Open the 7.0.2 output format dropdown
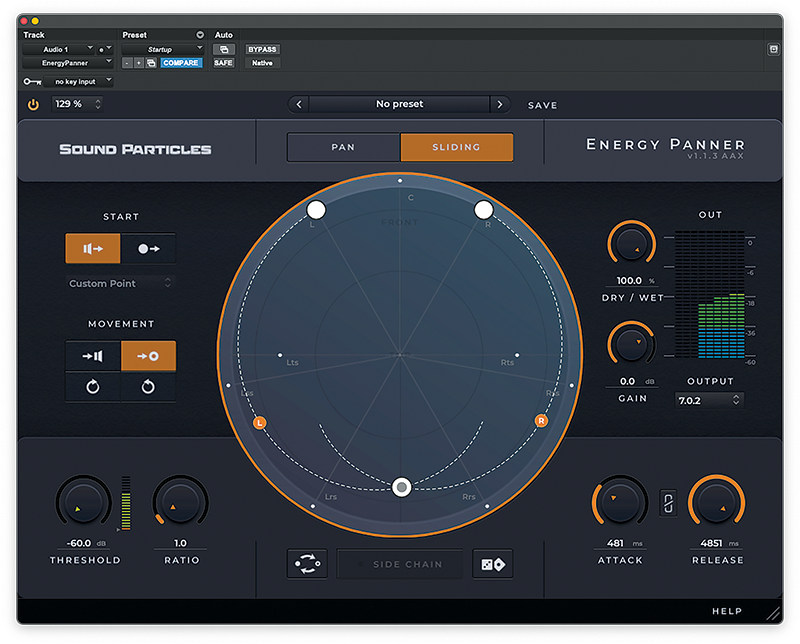This screenshot has height=644, width=800. click(x=709, y=401)
